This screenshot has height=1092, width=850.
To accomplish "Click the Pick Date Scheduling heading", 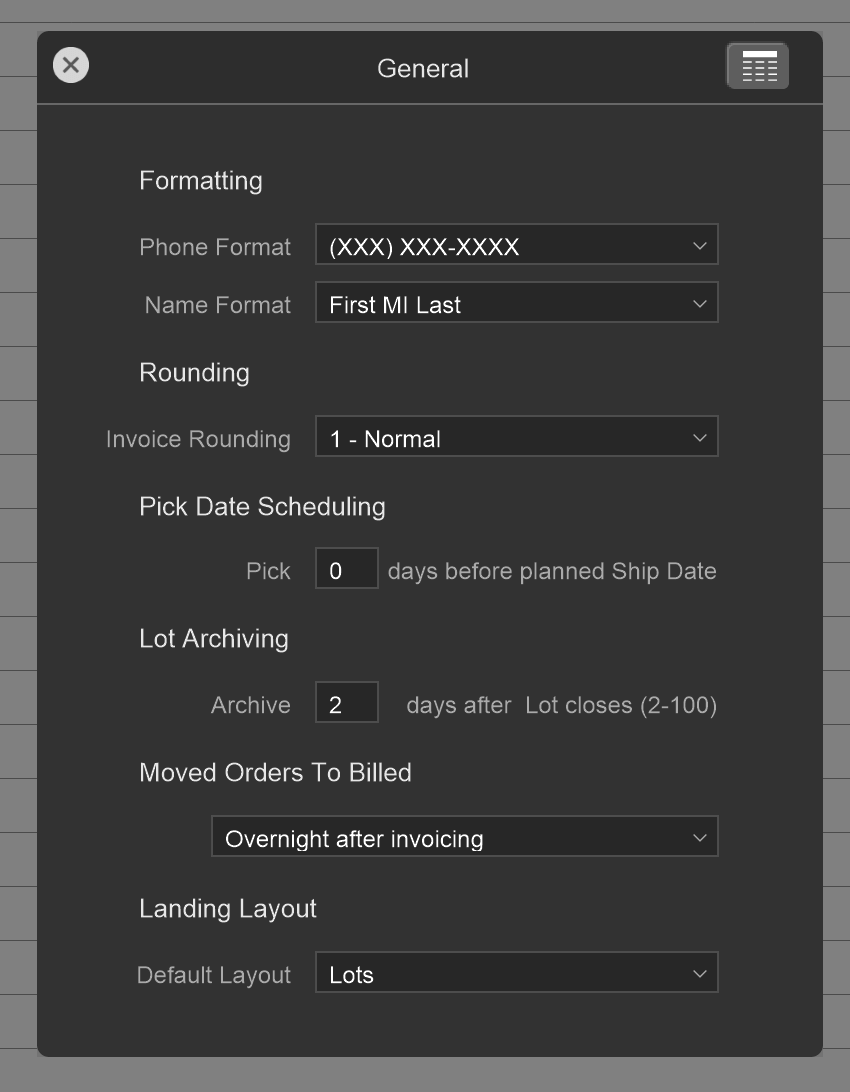I will click(262, 507).
